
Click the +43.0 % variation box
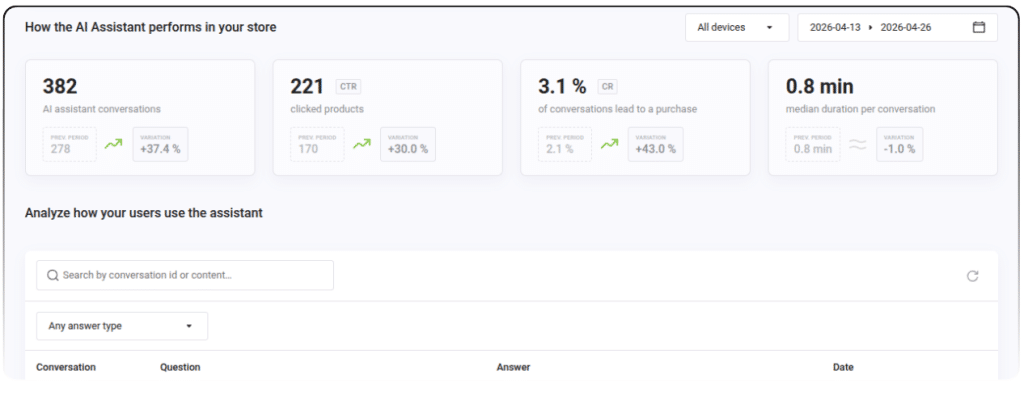(x=656, y=144)
